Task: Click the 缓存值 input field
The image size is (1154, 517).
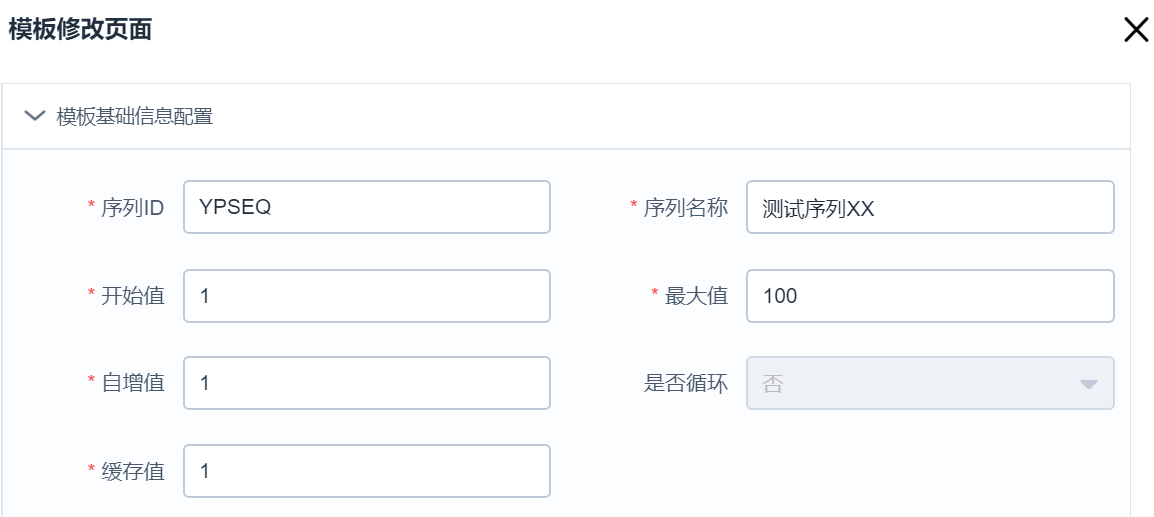Action: [366, 471]
